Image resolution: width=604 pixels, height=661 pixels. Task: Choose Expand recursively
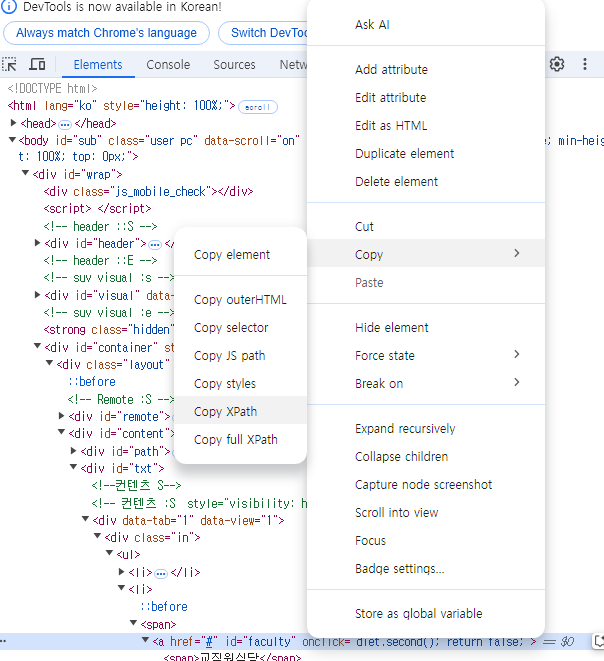tap(426, 428)
